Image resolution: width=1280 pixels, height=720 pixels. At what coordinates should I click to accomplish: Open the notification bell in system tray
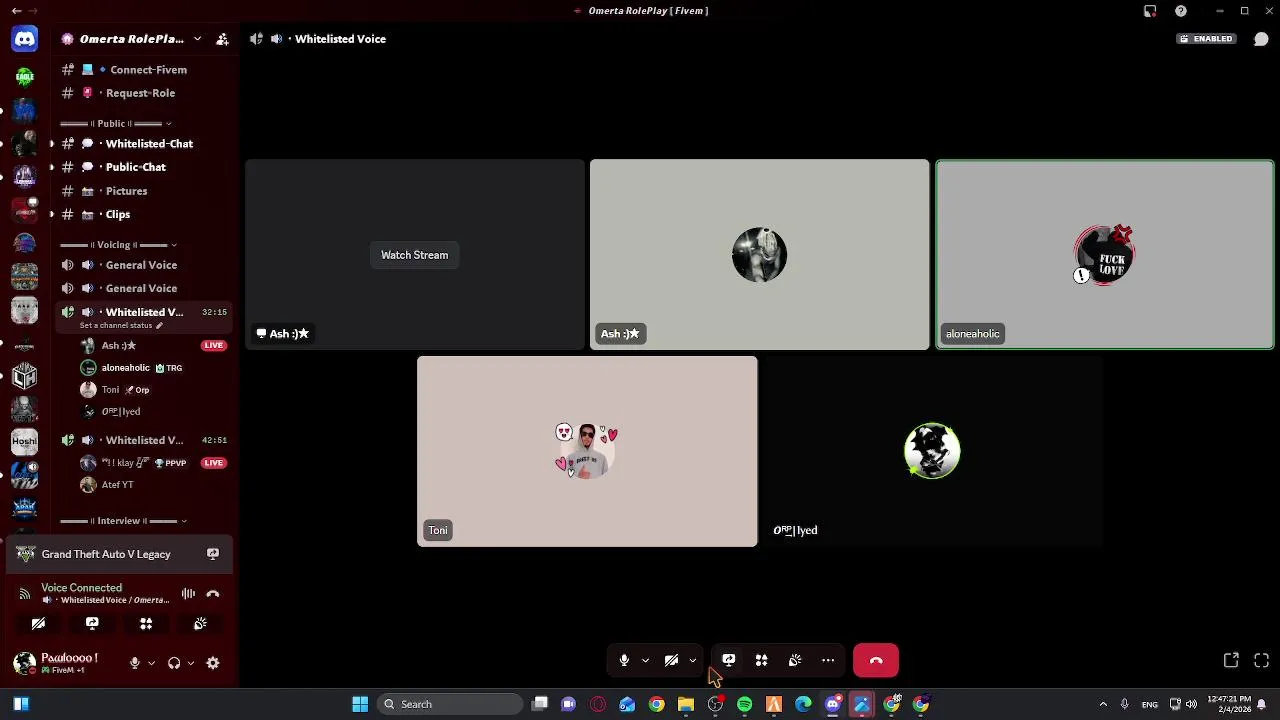click(1262, 704)
